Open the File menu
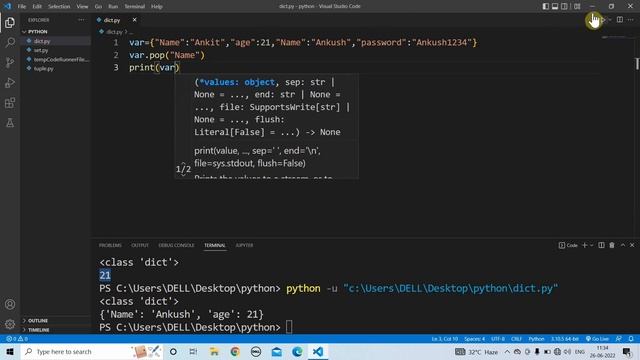The width and height of the screenshot is (640, 360). click(22, 6)
